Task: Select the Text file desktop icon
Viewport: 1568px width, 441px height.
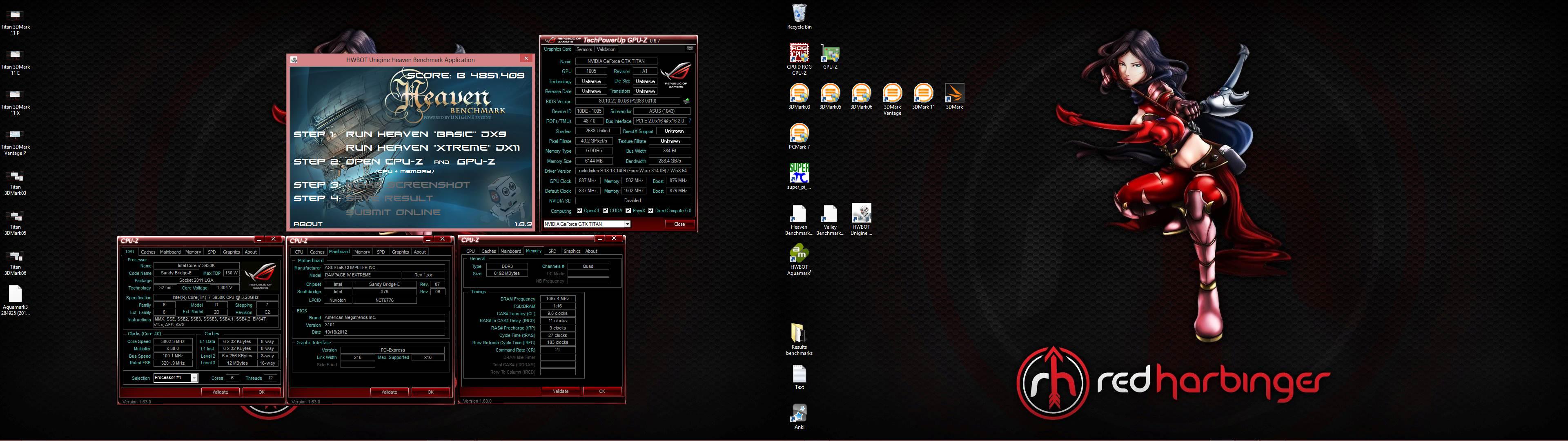Action: pyautogui.click(x=799, y=378)
